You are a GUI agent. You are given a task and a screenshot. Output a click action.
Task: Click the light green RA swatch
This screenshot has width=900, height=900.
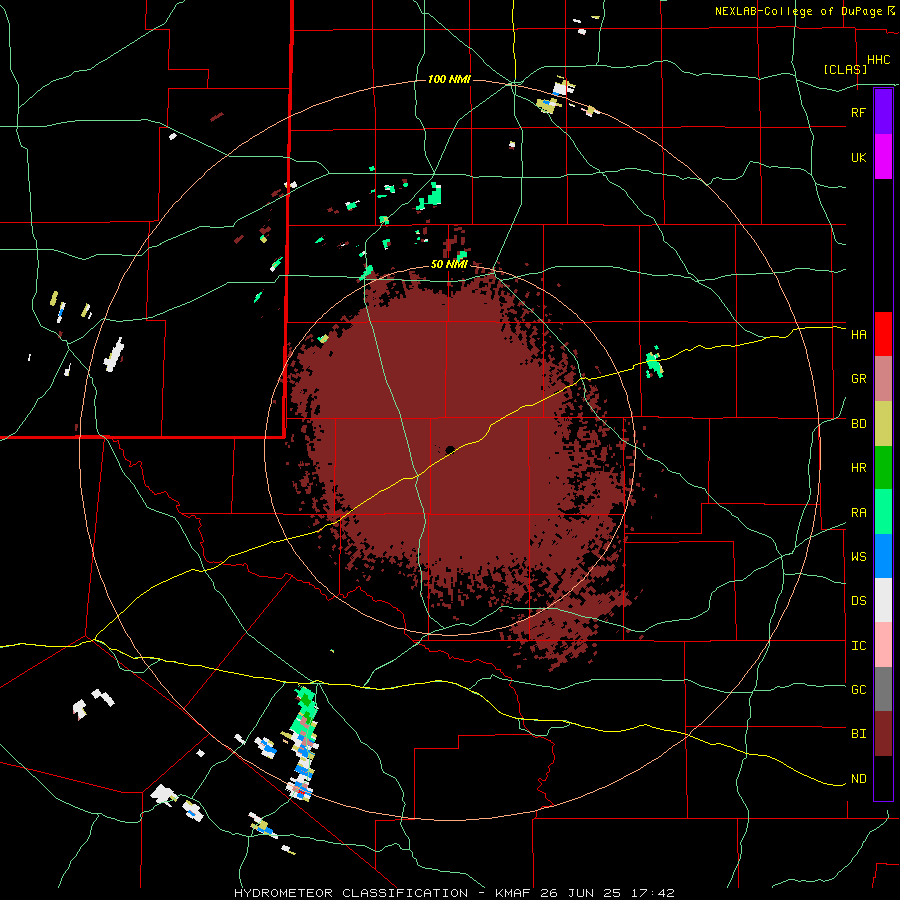(883, 512)
